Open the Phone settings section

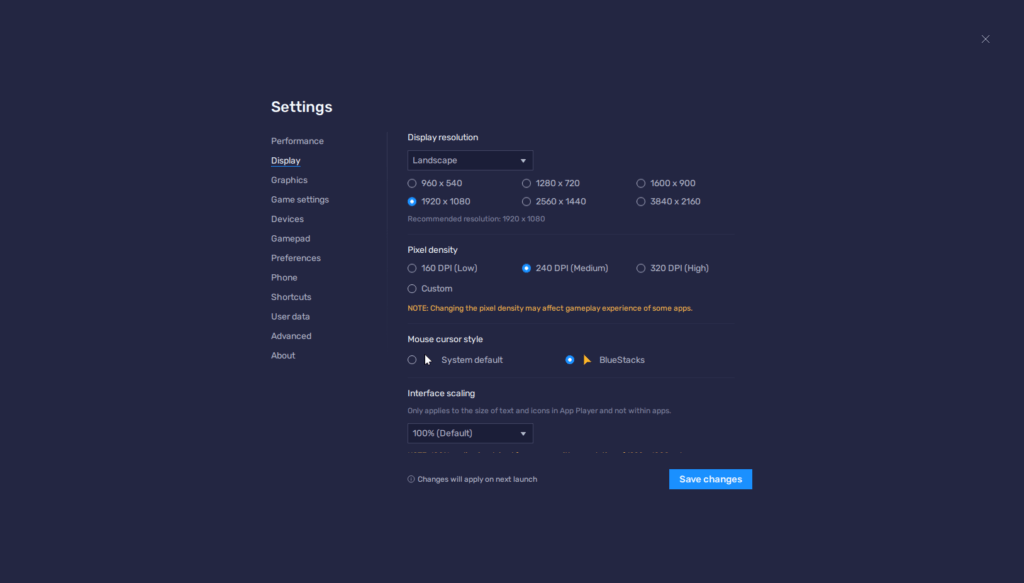(283, 277)
